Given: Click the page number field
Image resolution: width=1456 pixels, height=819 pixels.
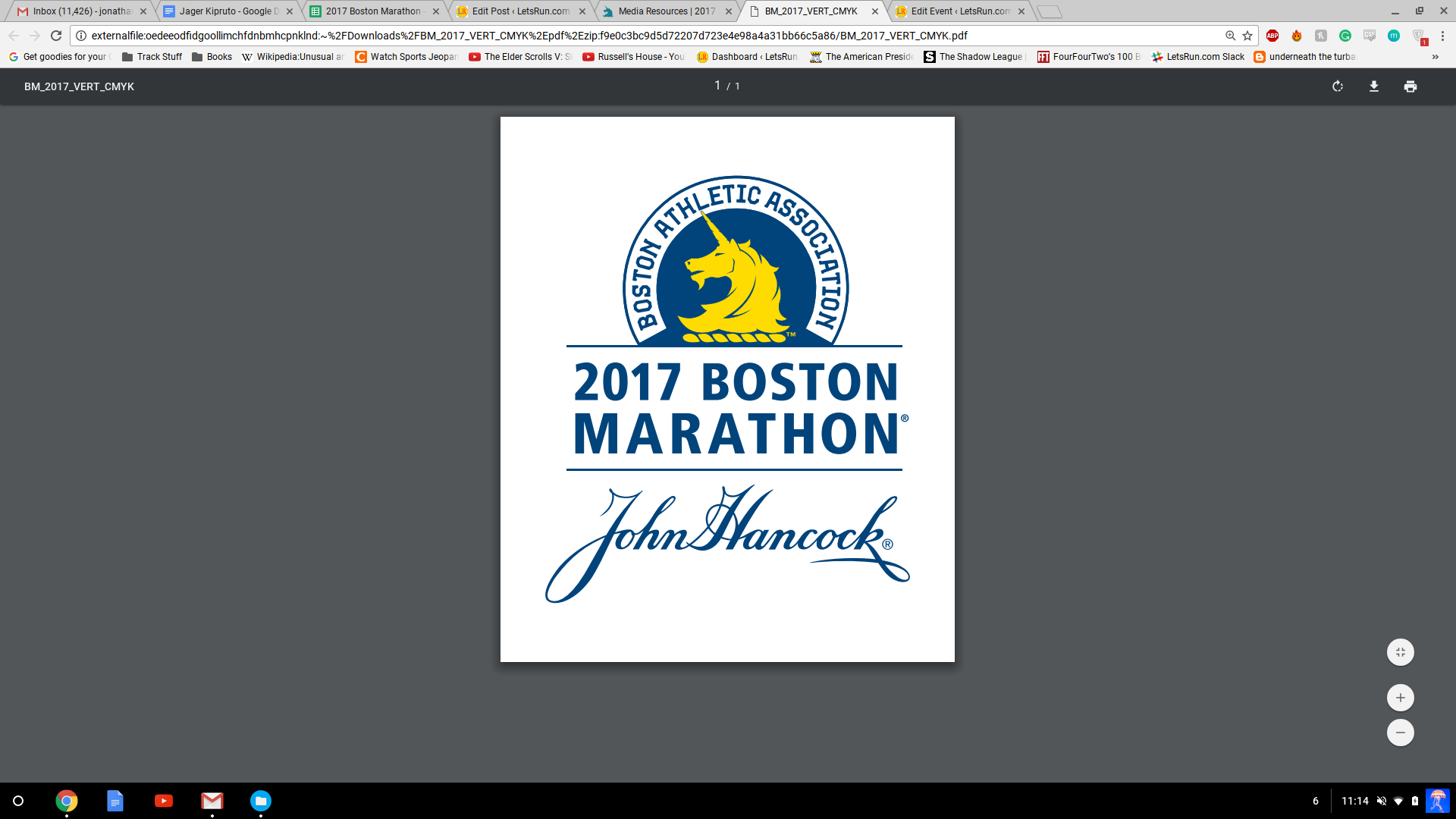Looking at the screenshot, I should pos(717,86).
